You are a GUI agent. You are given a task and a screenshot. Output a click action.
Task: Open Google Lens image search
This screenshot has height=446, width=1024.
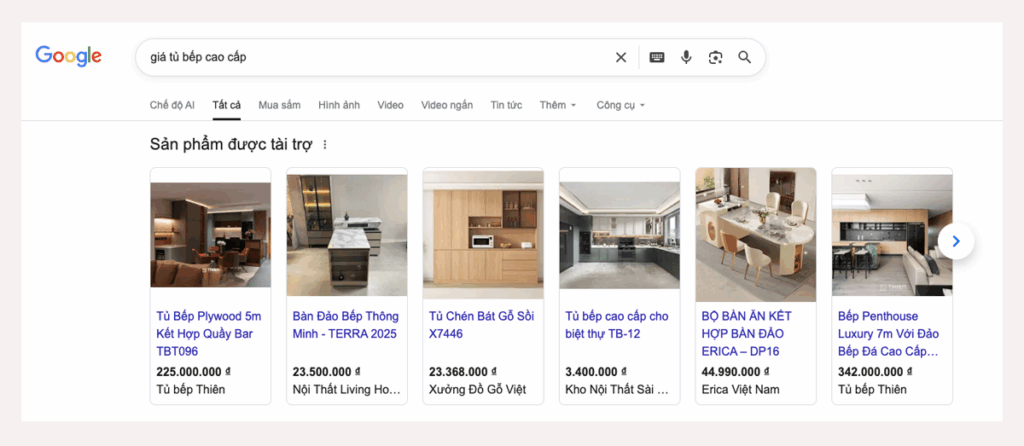tap(715, 57)
